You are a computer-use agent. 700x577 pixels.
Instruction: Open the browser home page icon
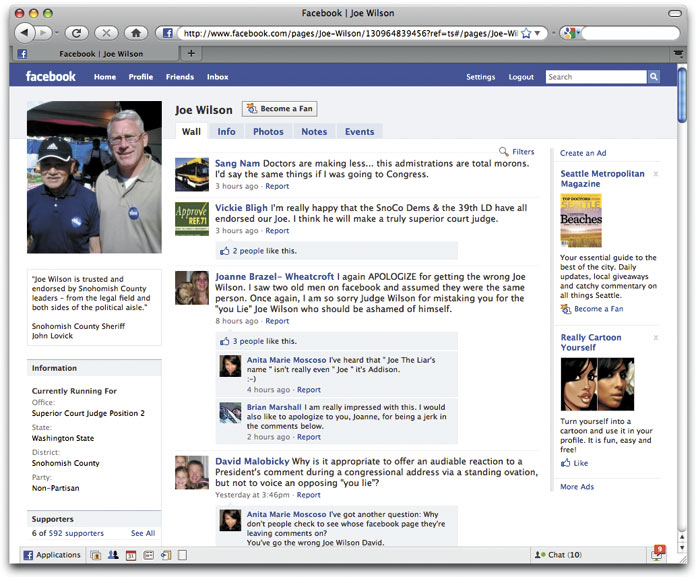point(136,33)
